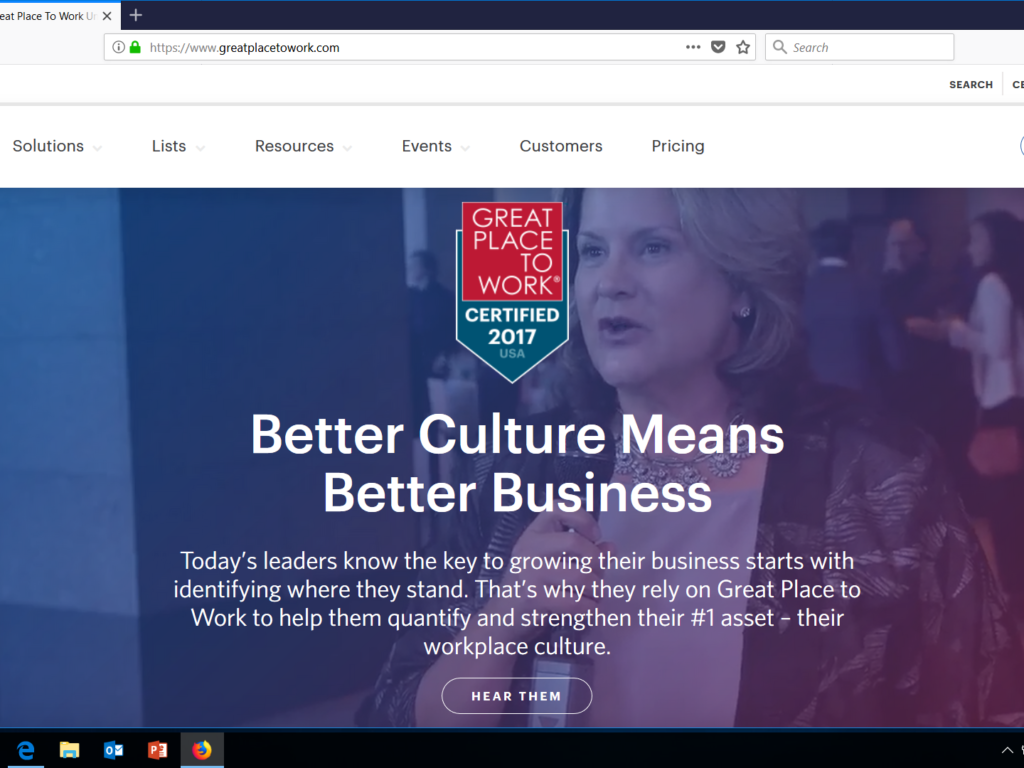Screen dimensions: 1024x768
Task: Click the Better Culture Means Better Business headline
Action: tap(517, 463)
